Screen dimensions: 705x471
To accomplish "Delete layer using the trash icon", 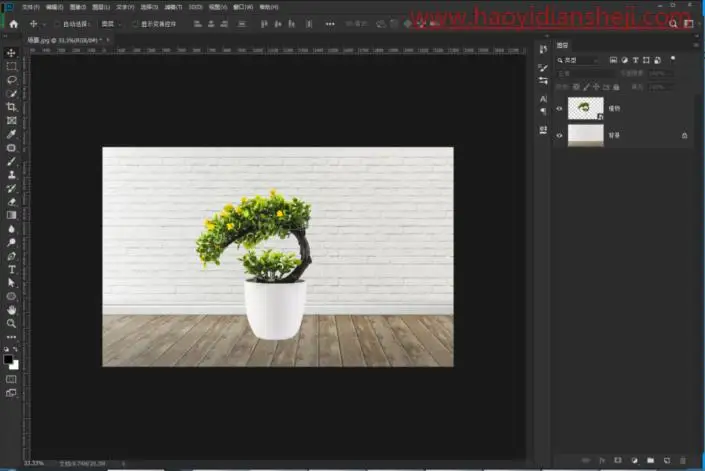I will [x=683, y=460].
